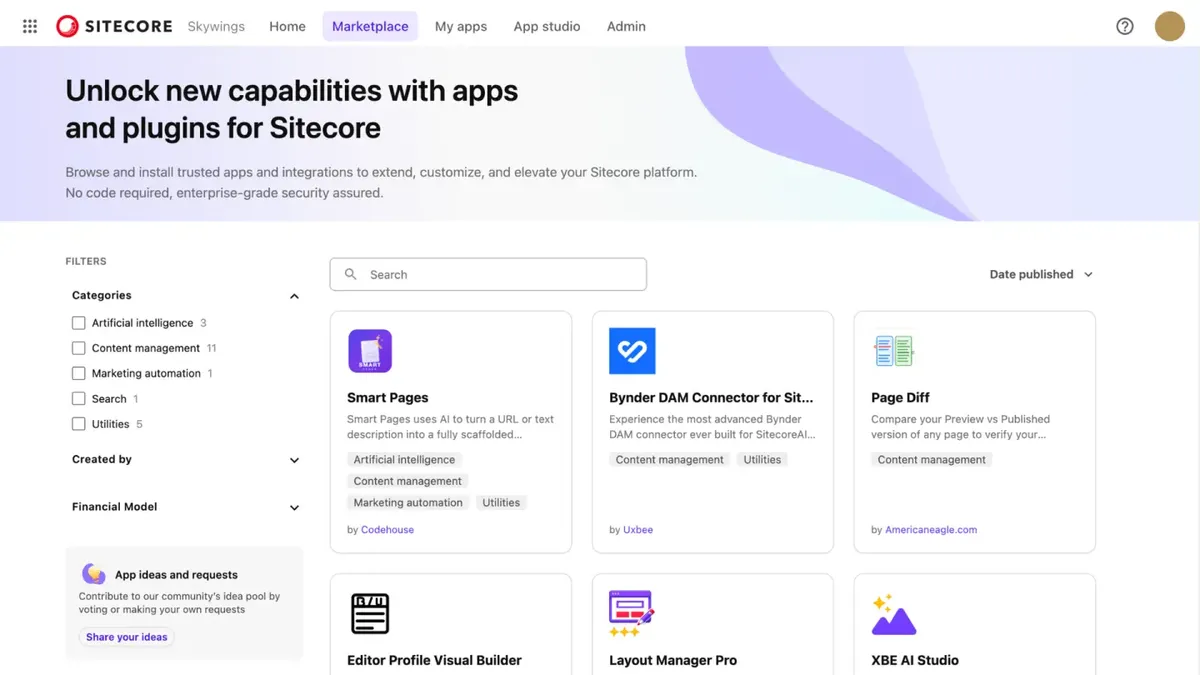Open the XBE AI Studio title
Viewport: 1200px width, 675px height.
pyautogui.click(x=915, y=660)
